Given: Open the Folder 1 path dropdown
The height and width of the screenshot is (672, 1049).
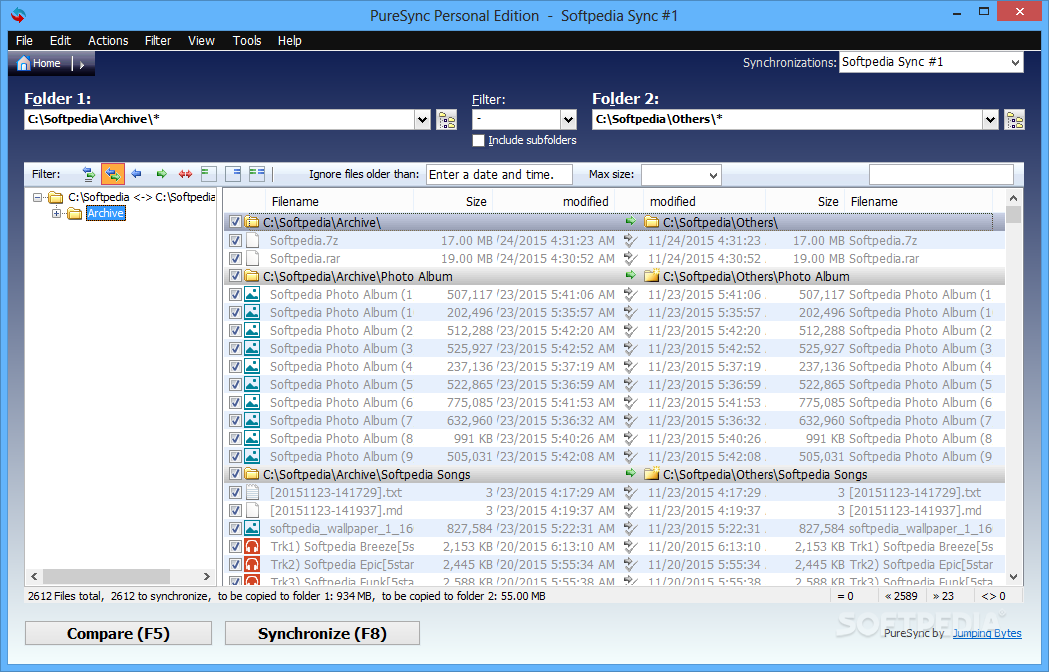Looking at the screenshot, I should (x=422, y=120).
